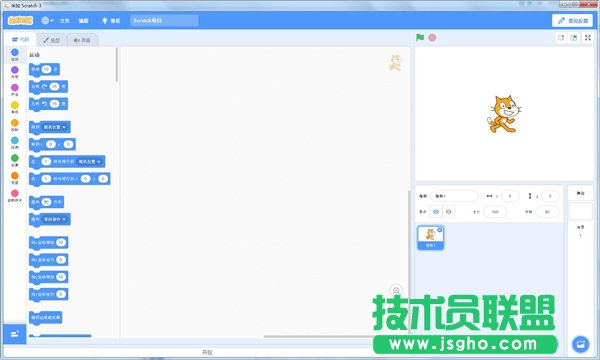
Task: Click the app icon in the window title bar
Action: point(6,6)
